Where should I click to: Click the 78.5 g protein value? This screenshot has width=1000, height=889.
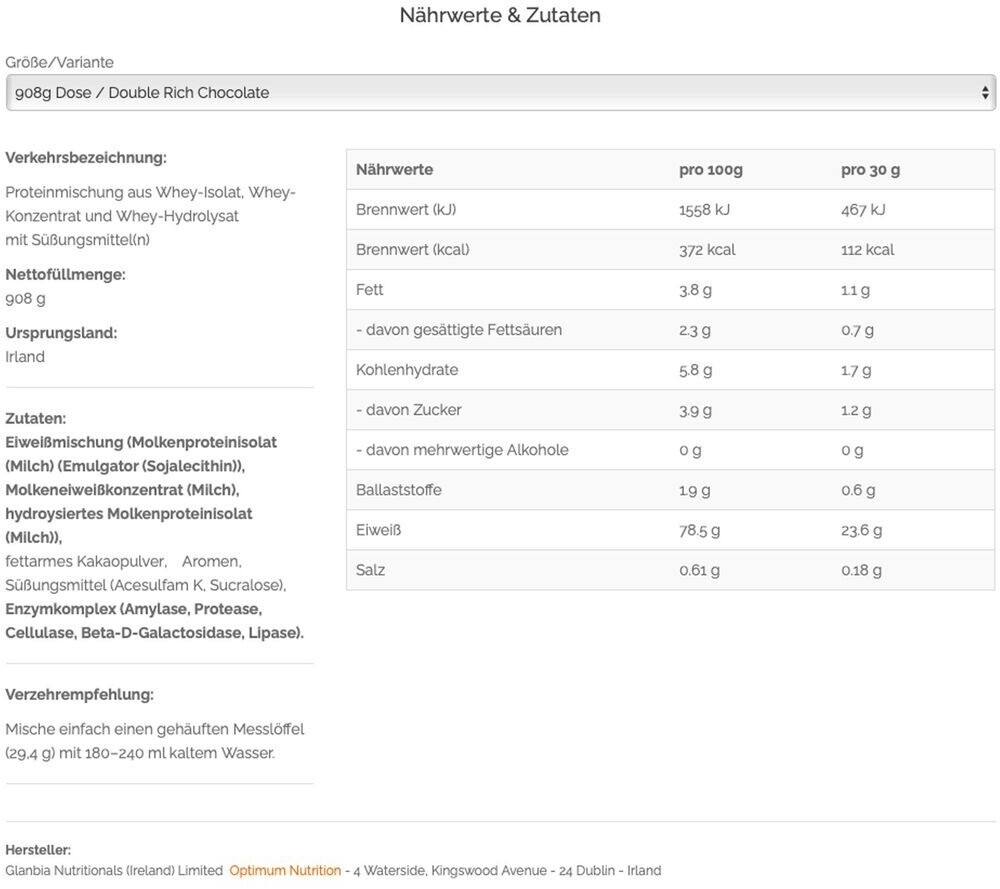(699, 530)
